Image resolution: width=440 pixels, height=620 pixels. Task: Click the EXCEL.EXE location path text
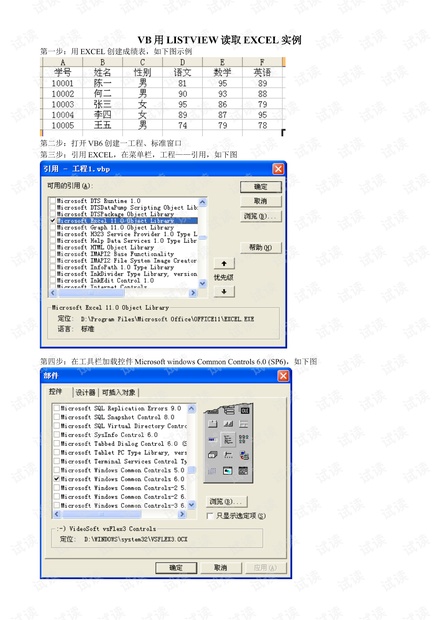tap(168, 319)
